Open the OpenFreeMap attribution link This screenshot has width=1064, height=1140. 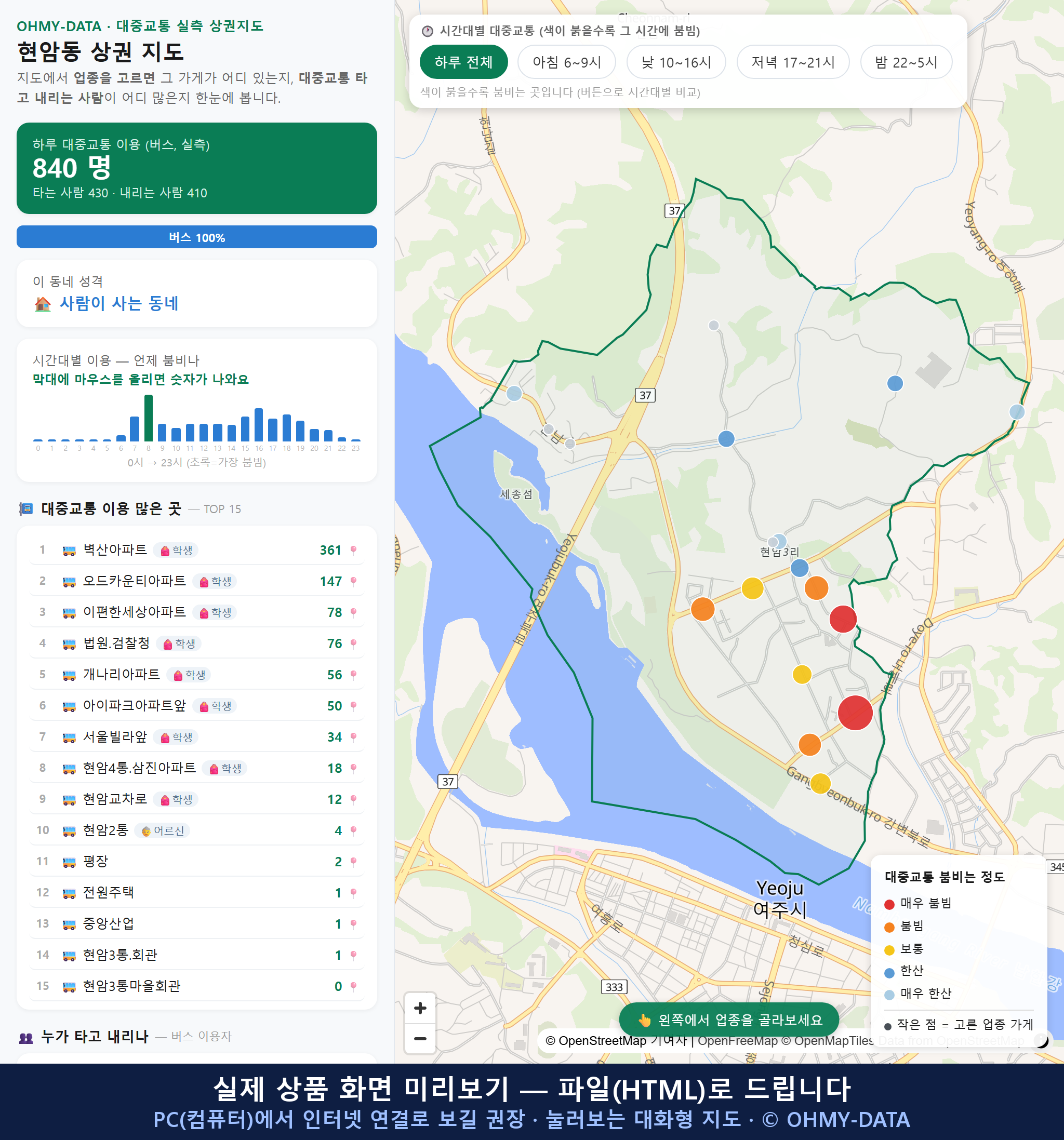point(737,1041)
